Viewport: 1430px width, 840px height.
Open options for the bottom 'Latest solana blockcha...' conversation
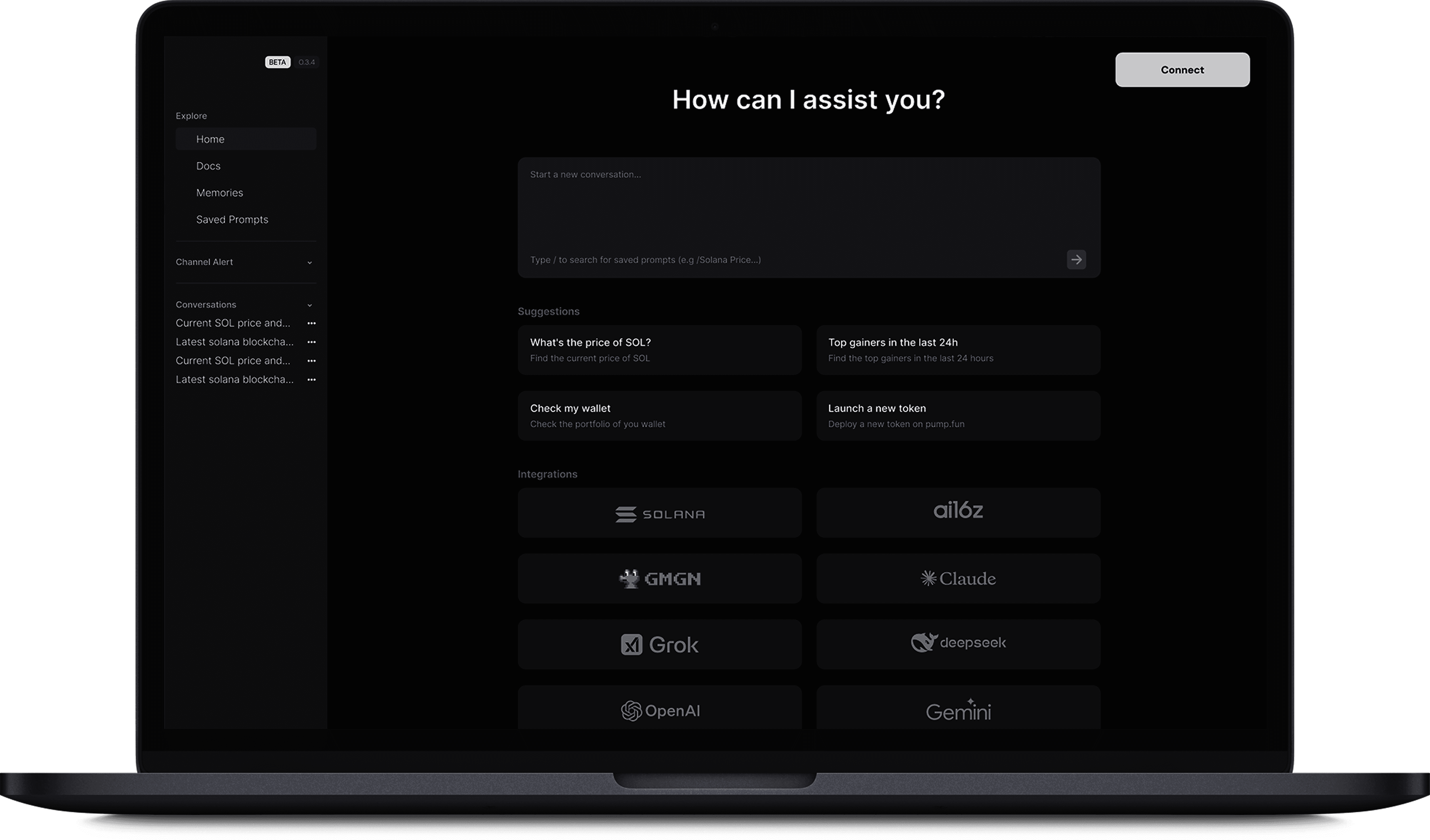[312, 379]
